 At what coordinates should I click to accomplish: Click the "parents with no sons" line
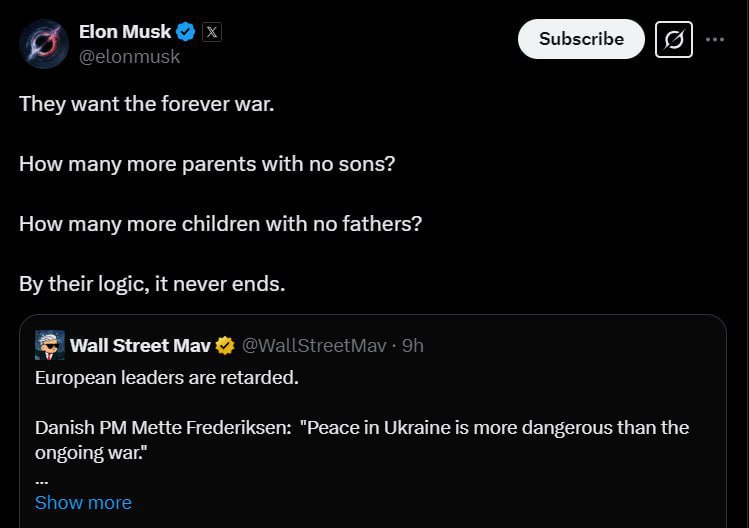[207, 163]
